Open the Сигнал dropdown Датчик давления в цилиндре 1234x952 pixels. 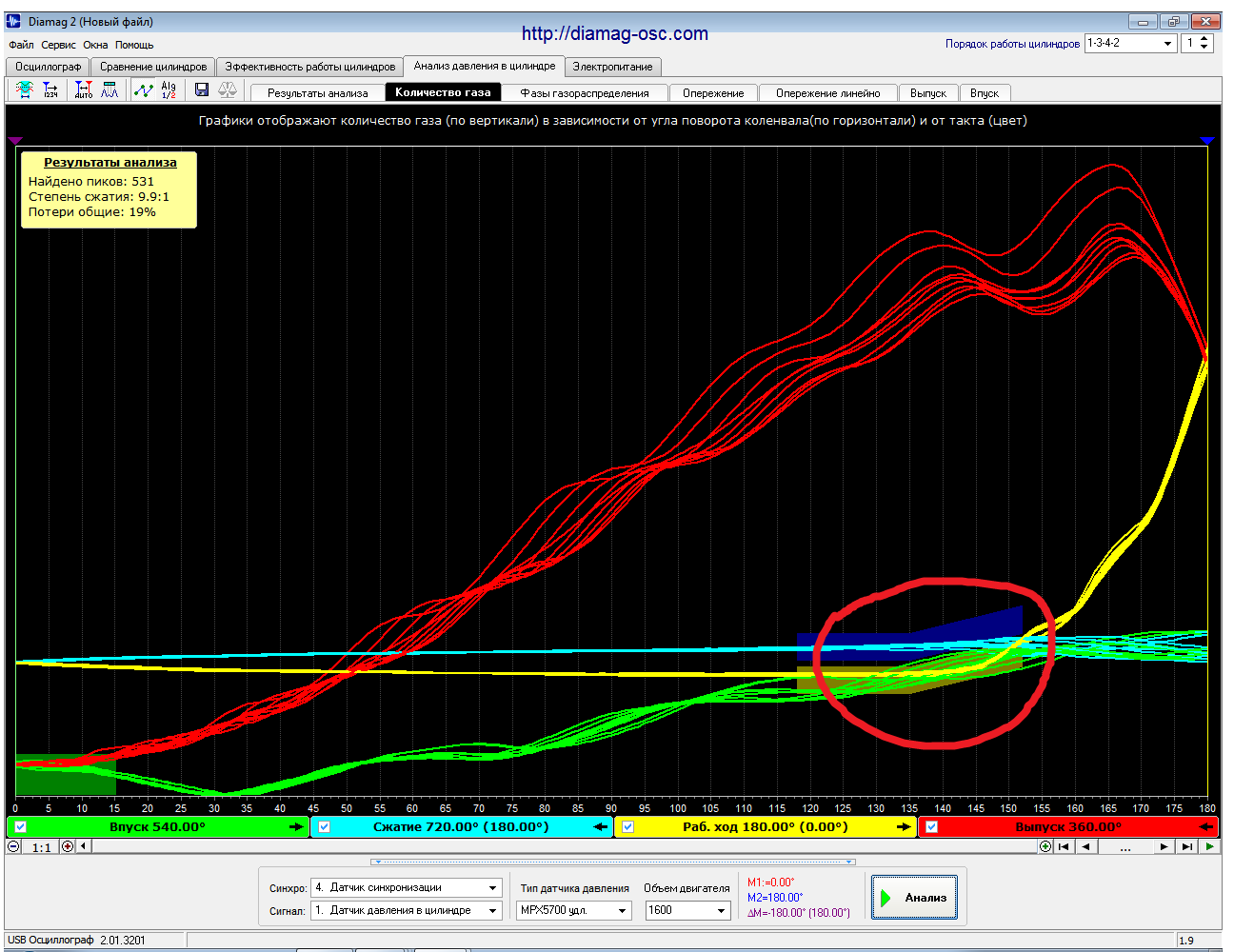coord(407,910)
